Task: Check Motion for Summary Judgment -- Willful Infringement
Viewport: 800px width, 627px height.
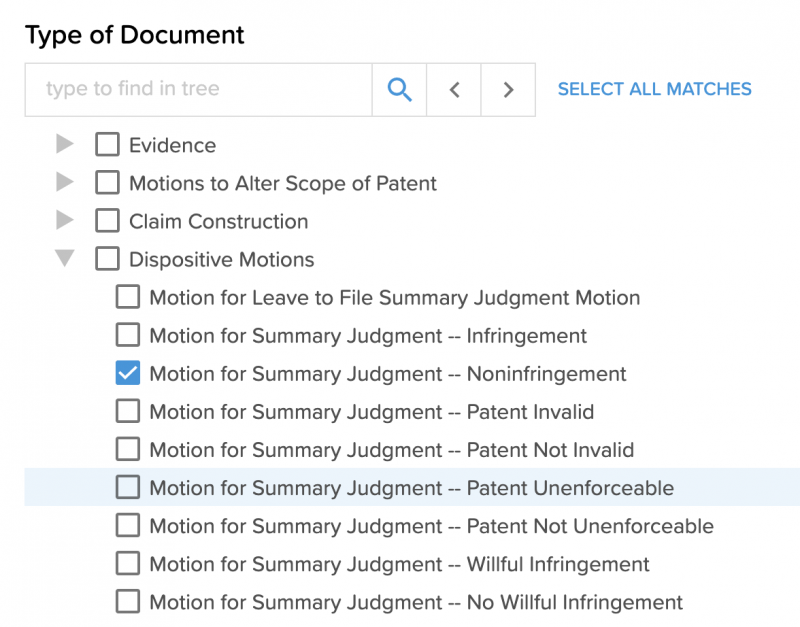Action: (127, 563)
